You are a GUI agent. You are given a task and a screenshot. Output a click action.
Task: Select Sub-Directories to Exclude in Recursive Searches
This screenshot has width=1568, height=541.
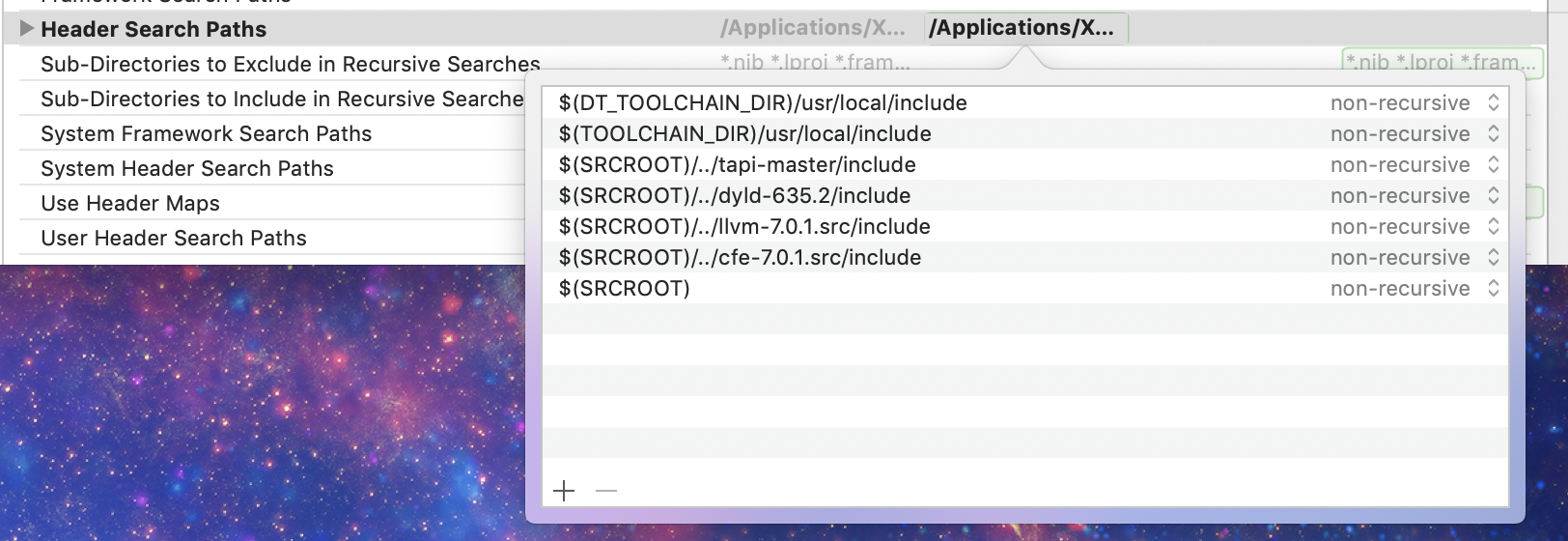291,64
